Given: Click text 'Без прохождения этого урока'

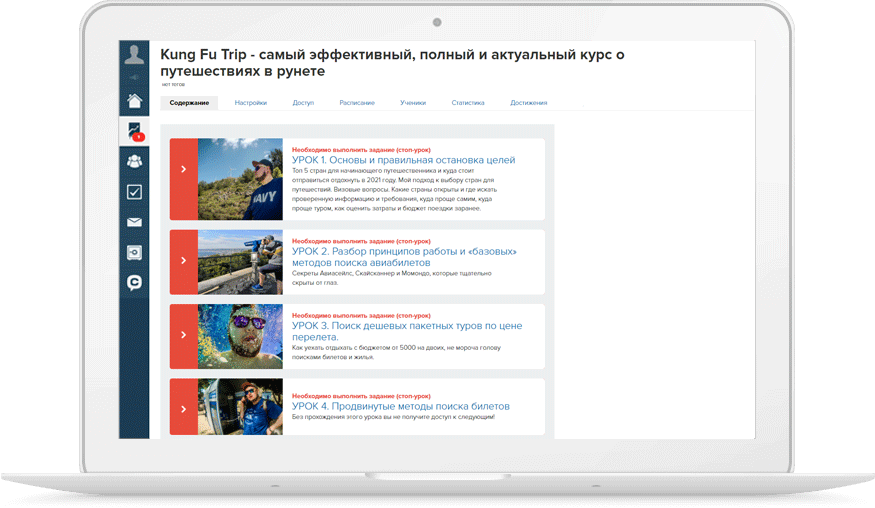Looking at the screenshot, I should pyautogui.click(x=393, y=416).
